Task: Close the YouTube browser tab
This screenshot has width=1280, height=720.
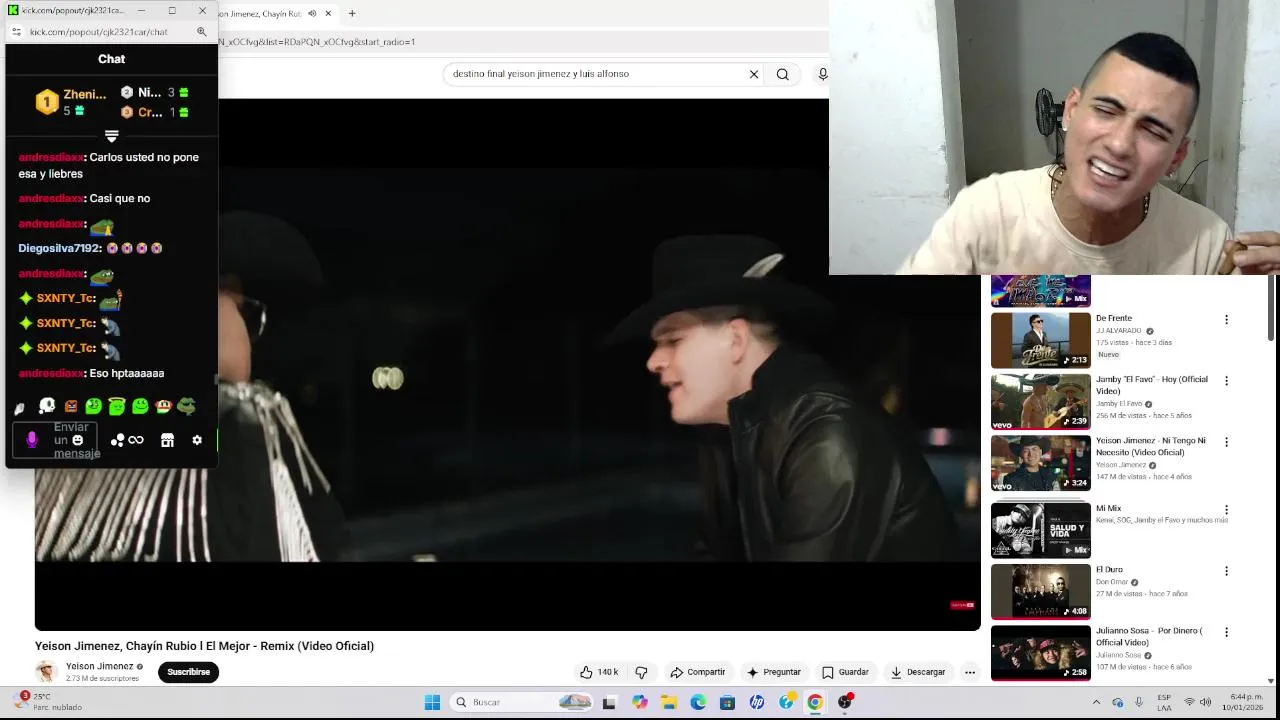Action: [328, 13]
